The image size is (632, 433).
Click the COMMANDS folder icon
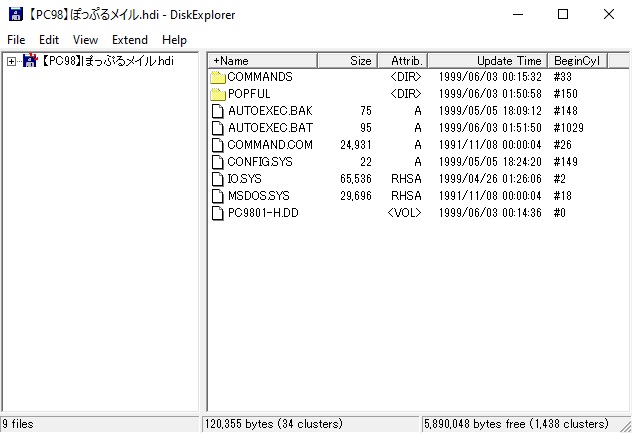[x=219, y=77]
